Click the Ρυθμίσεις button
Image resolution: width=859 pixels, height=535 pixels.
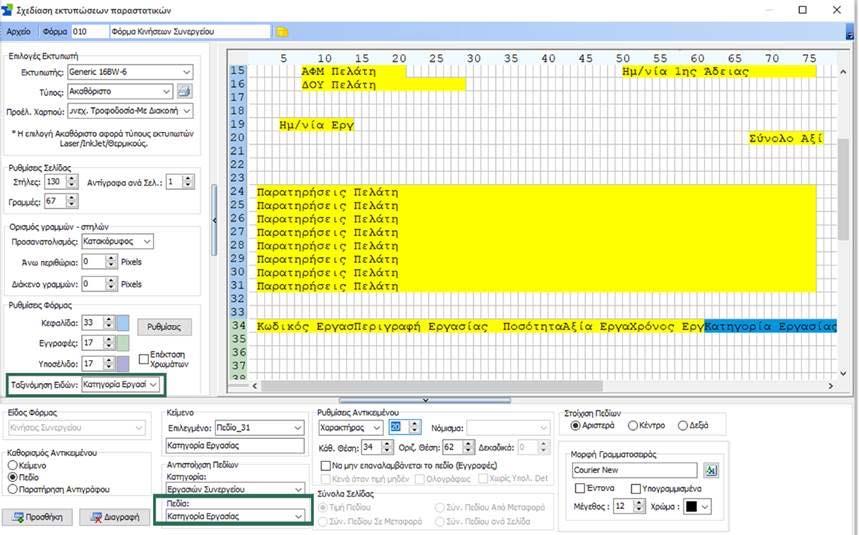(164, 327)
